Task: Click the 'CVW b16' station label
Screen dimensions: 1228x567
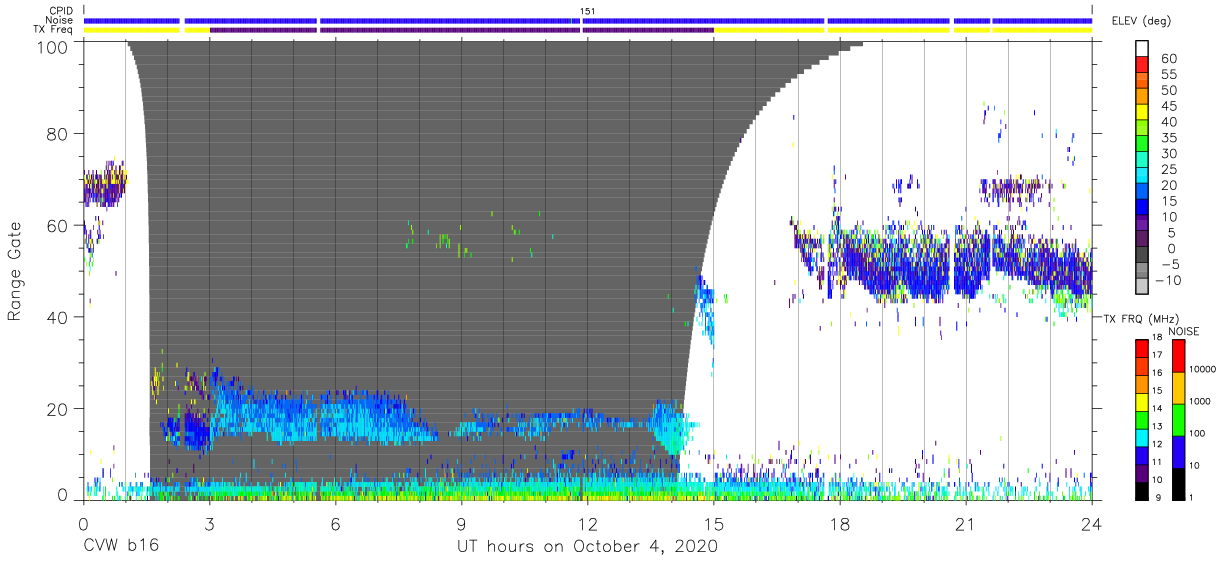Action: [122, 547]
